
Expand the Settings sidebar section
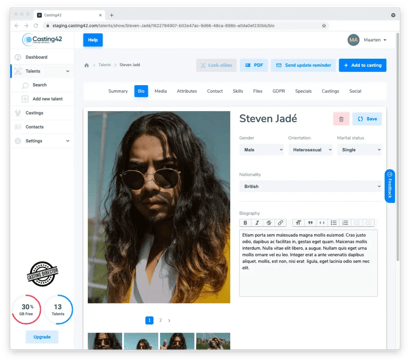click(68, 141)
